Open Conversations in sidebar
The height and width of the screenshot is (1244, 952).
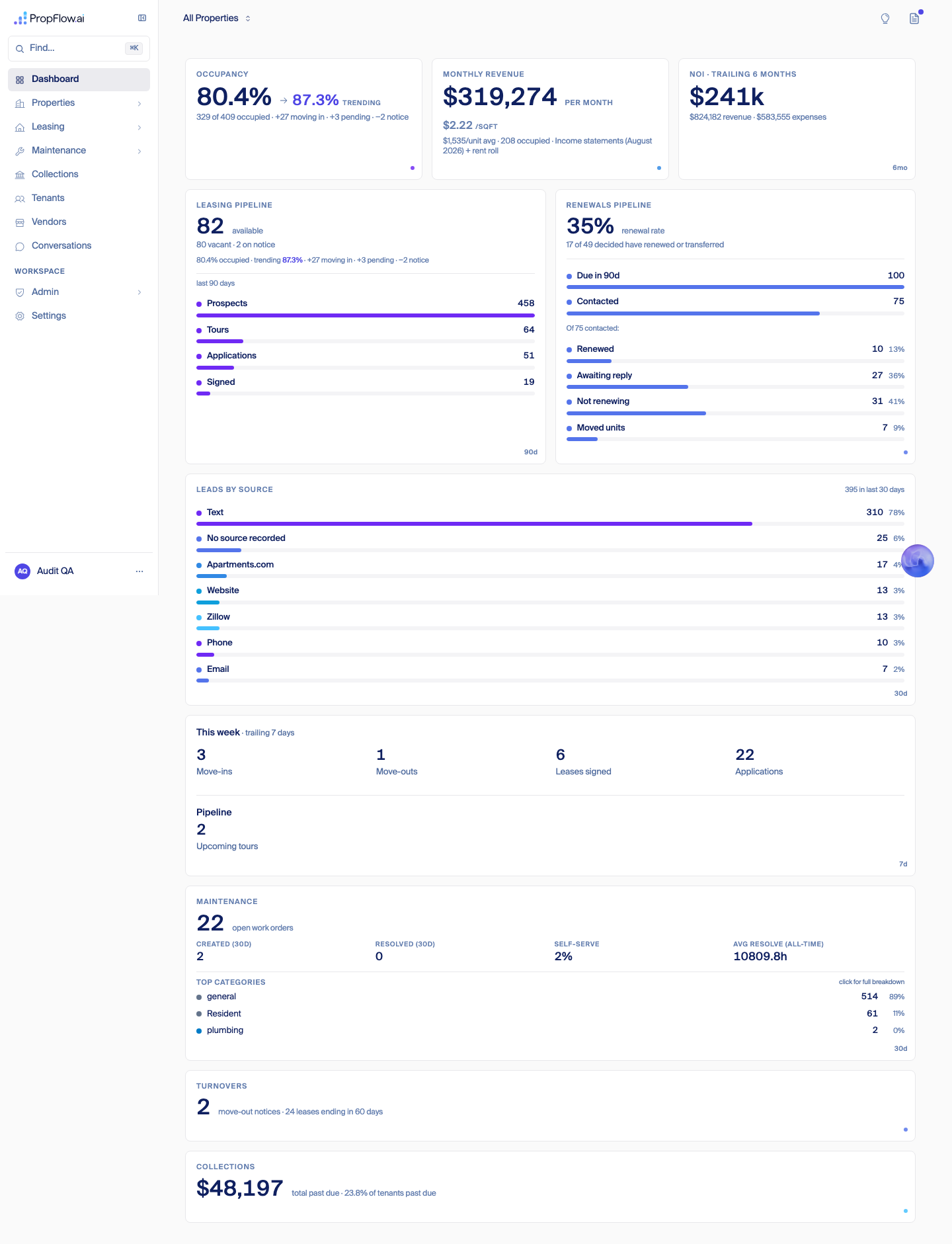tap(79, 246)
